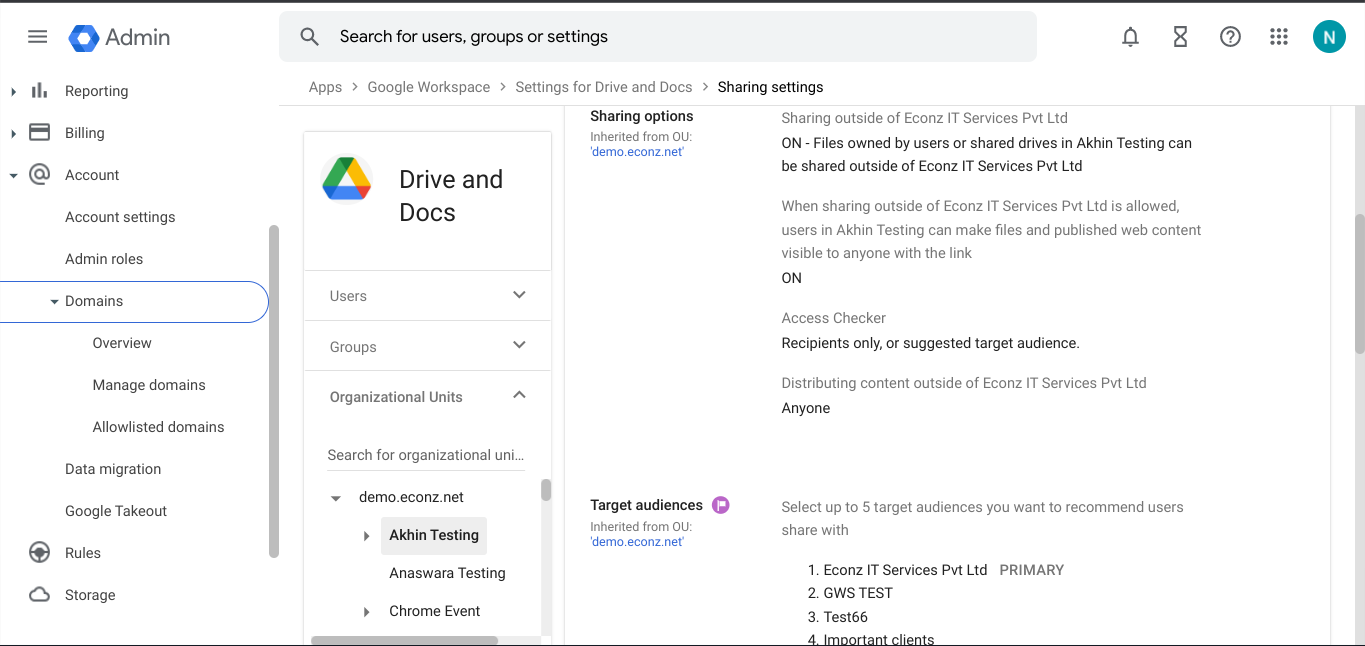Screen dimensions: 1365x646
Task: Open Google Takeout
Action: pos(116,511)
